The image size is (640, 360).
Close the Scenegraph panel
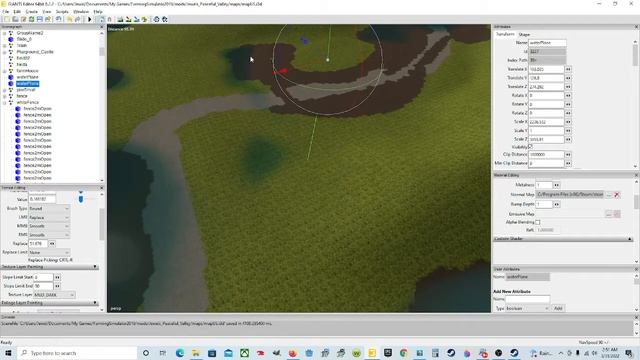(102, 27)
